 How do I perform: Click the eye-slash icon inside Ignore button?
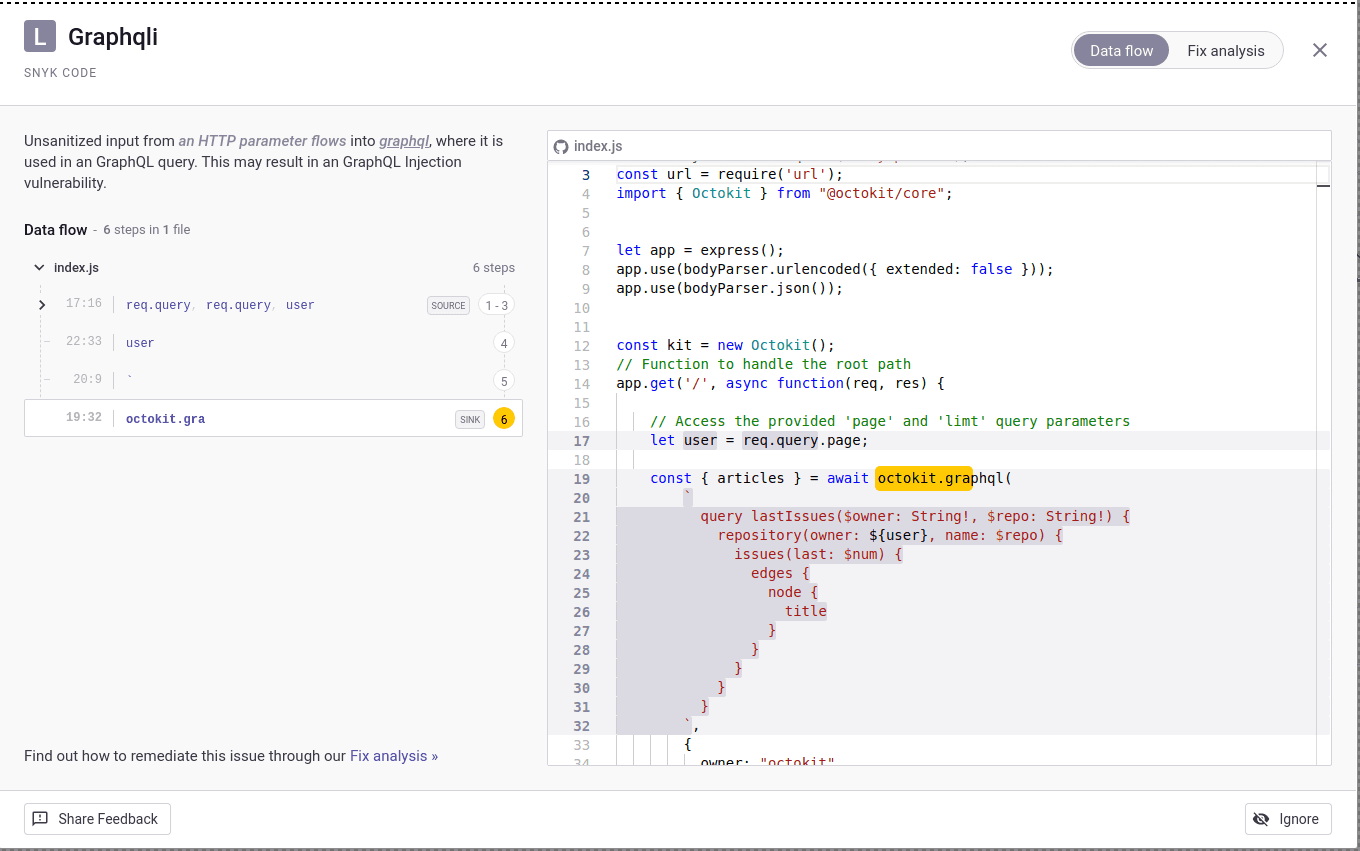click(x=1261, y=818)
